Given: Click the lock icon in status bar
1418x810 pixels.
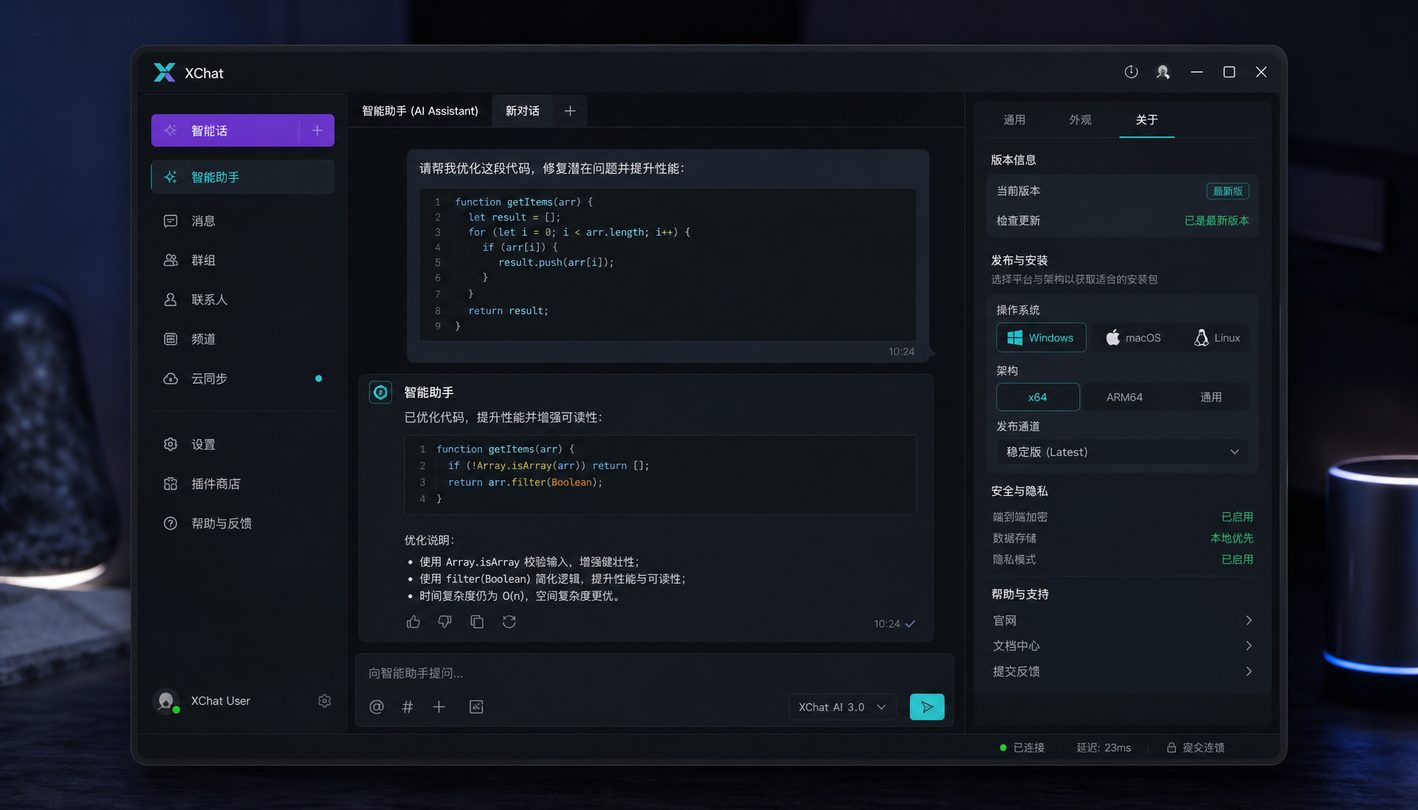Looking at the screenshot, I should tap(1171, 748).
